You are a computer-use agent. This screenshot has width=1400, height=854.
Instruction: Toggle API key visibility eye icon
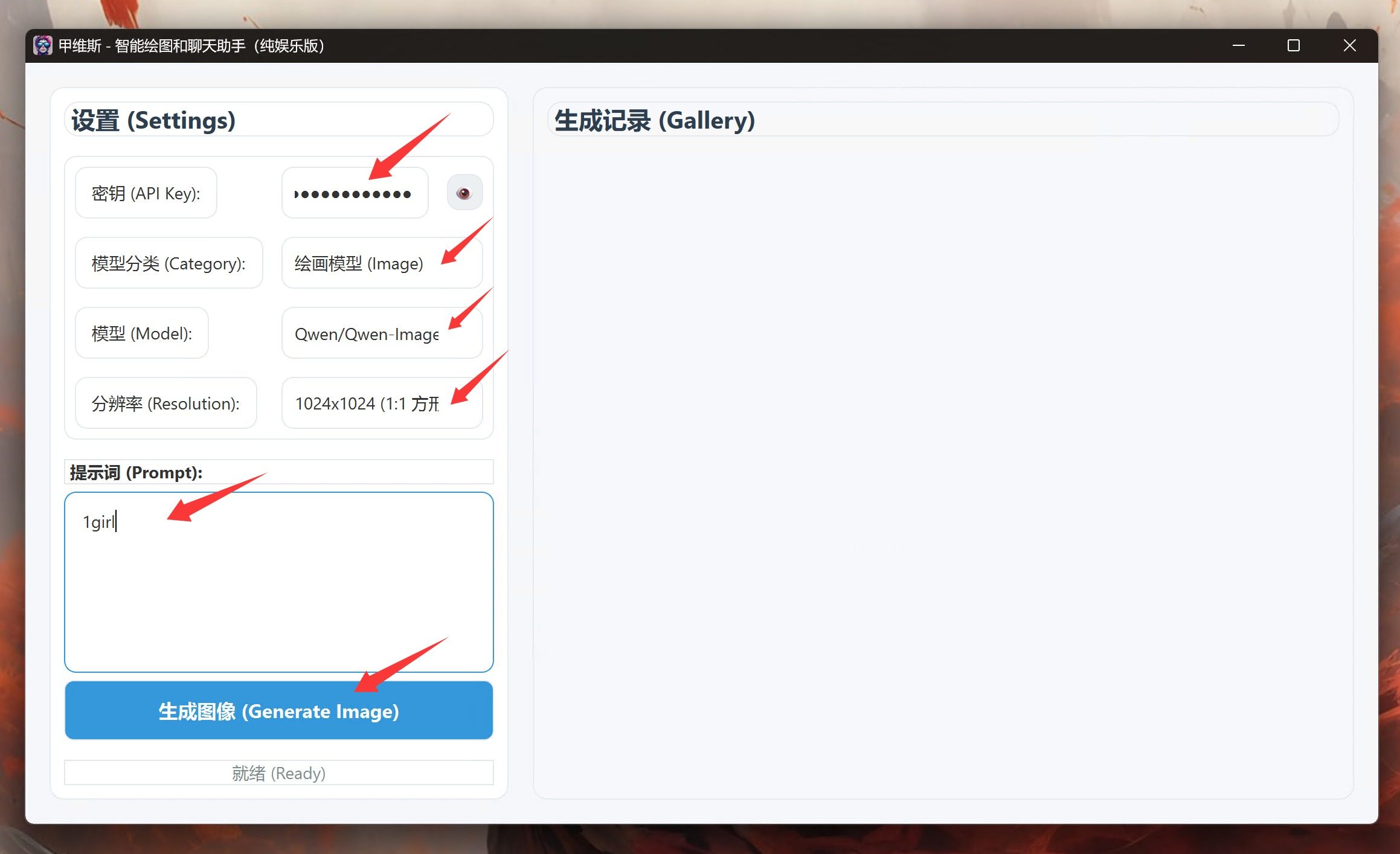coord(464,193)
